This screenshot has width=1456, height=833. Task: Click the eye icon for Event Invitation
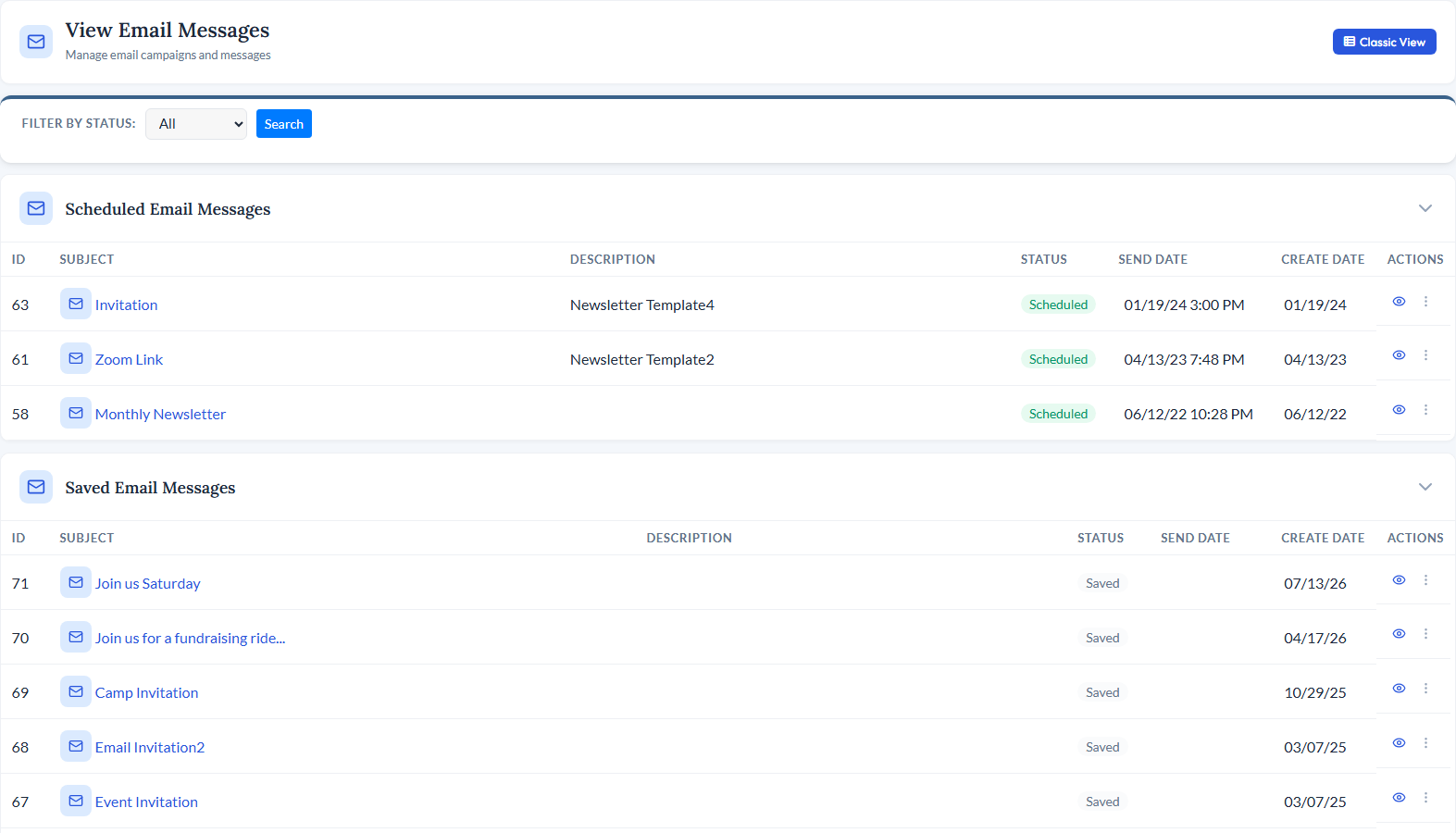[x=1399, y=798]
